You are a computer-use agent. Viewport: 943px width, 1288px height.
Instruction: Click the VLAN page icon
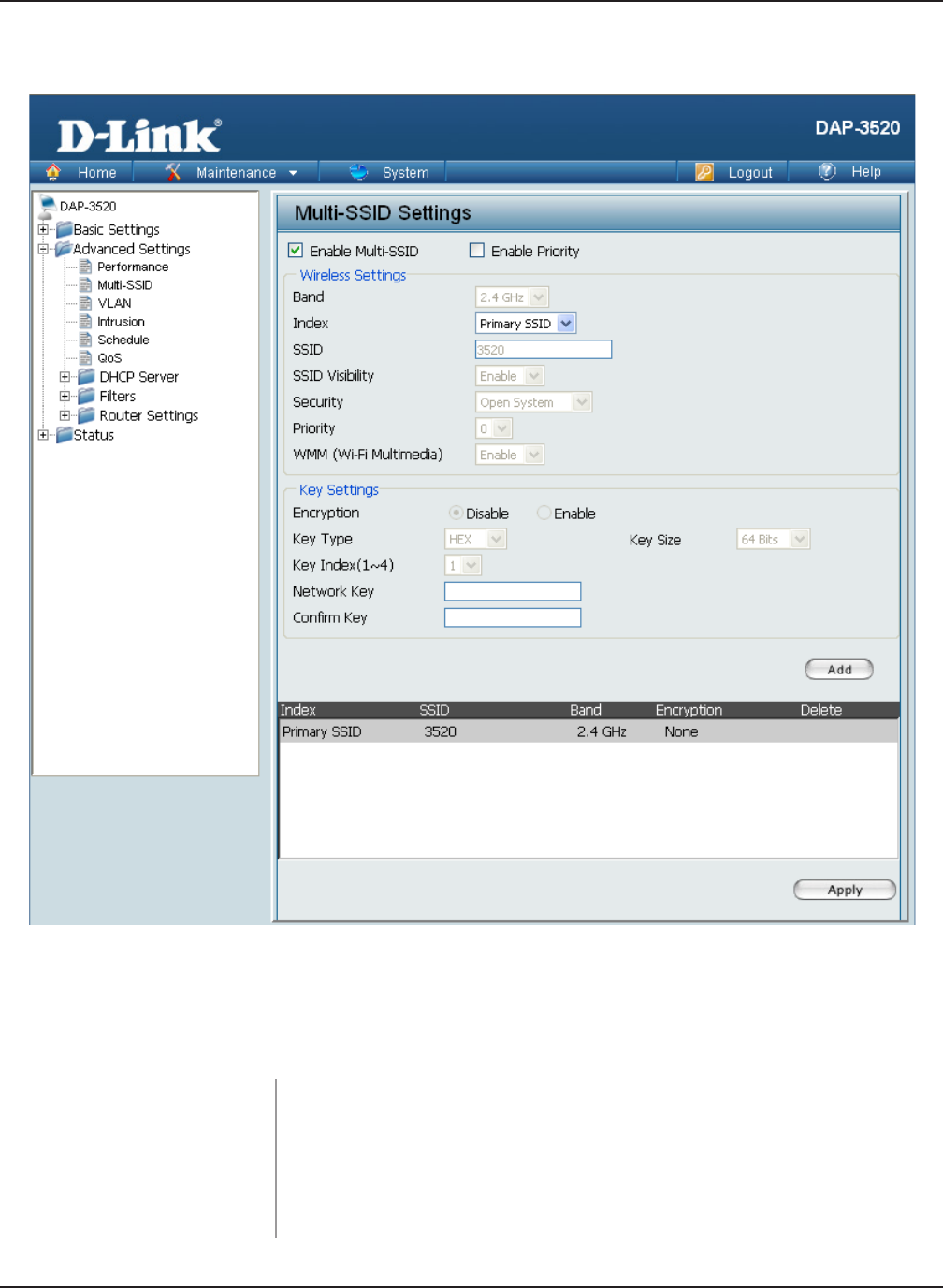tap(85, 303)
